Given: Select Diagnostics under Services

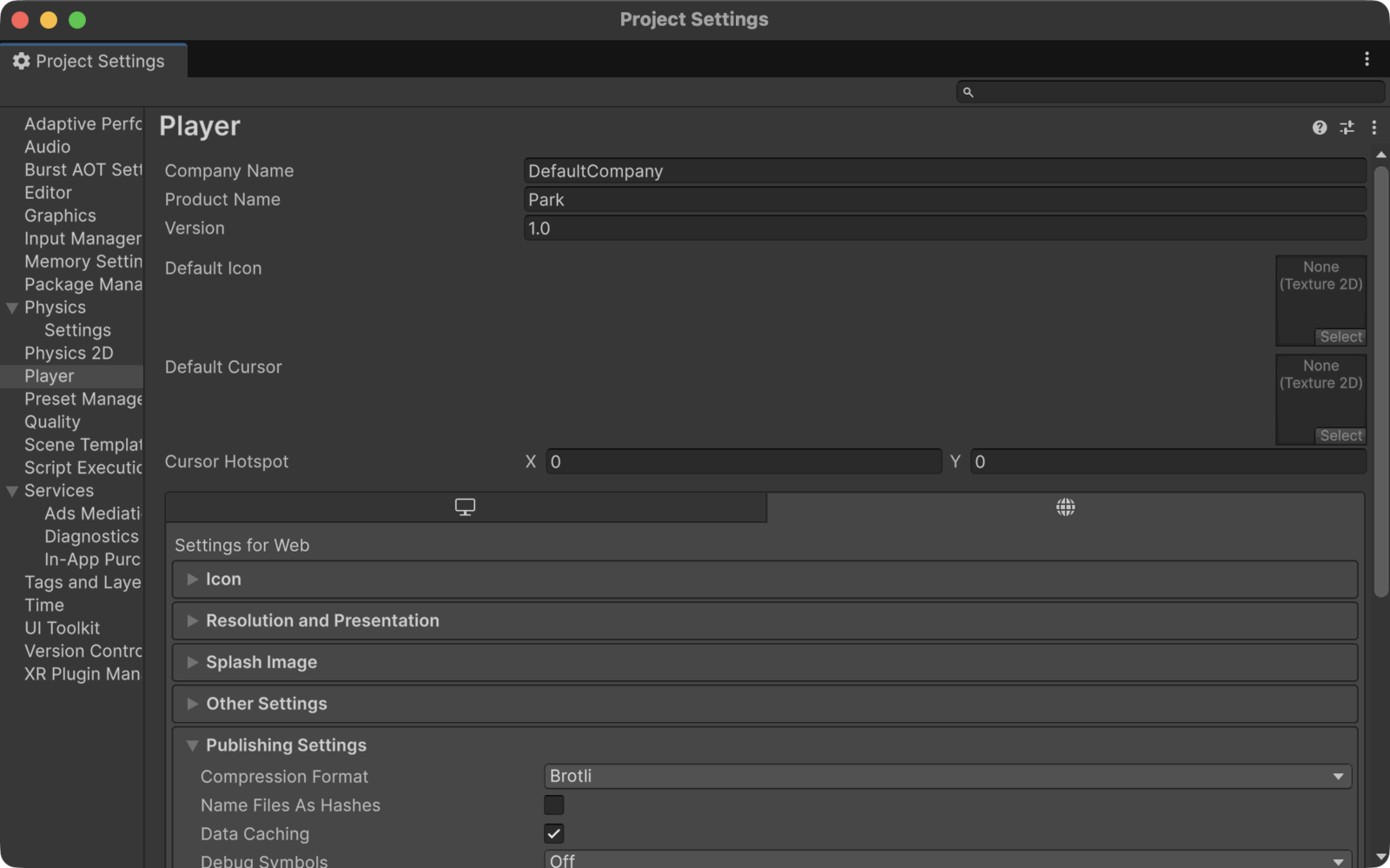Looking at the screenshot, I should coord(91,537).
